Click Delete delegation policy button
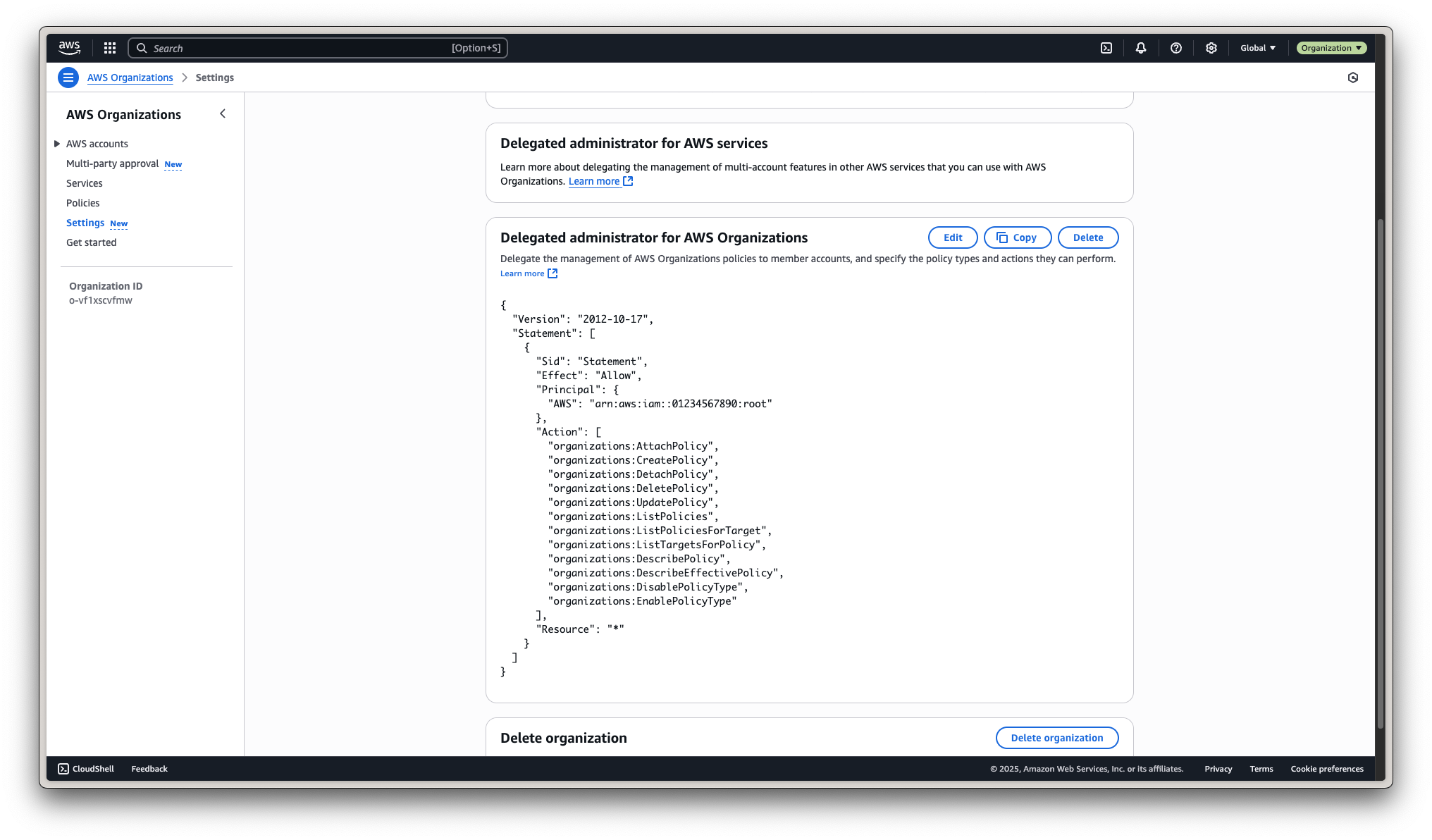Screen dimensions: 1432x840 [x=1088, y=237]
